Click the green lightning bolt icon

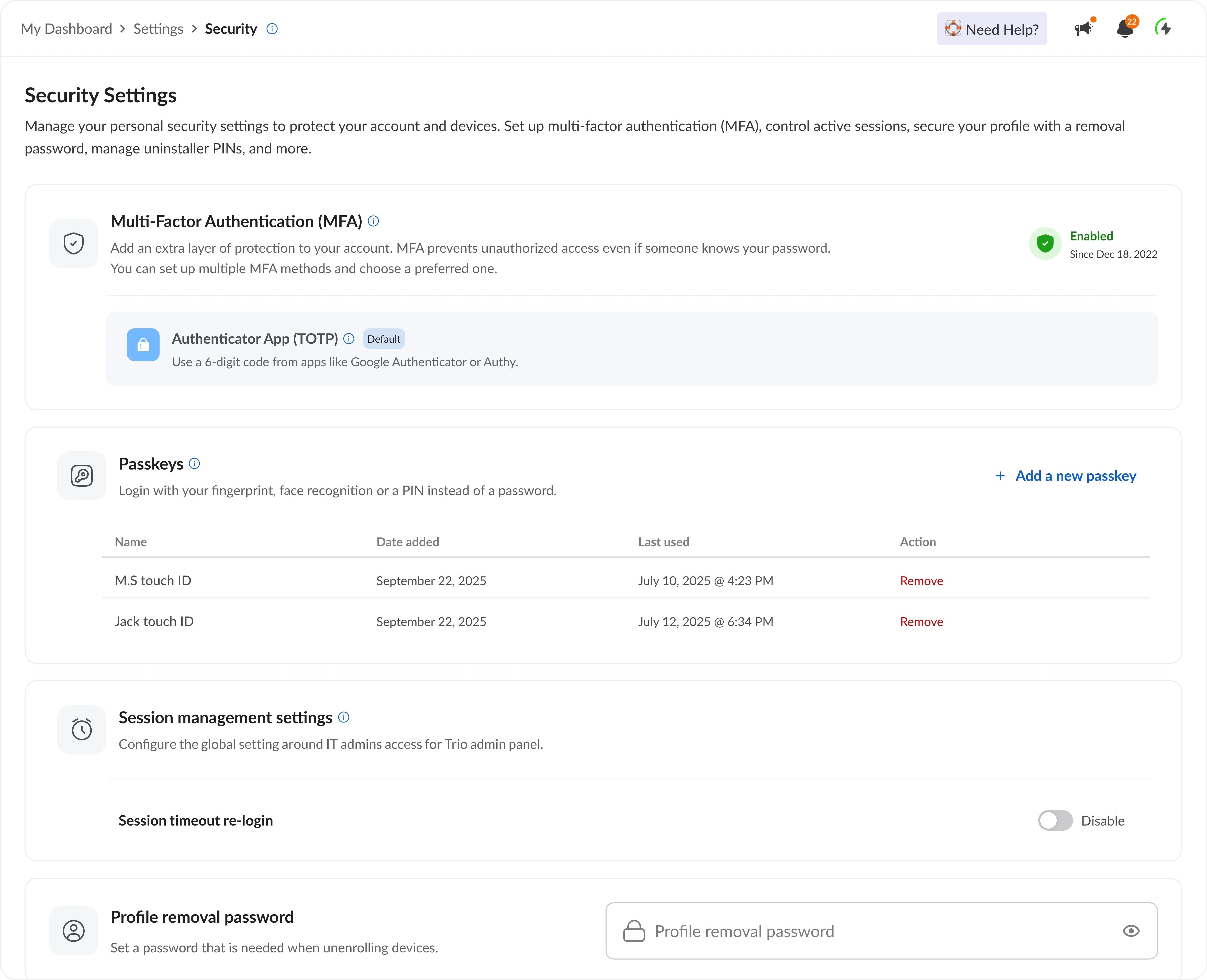click(x=1164, y=28)
